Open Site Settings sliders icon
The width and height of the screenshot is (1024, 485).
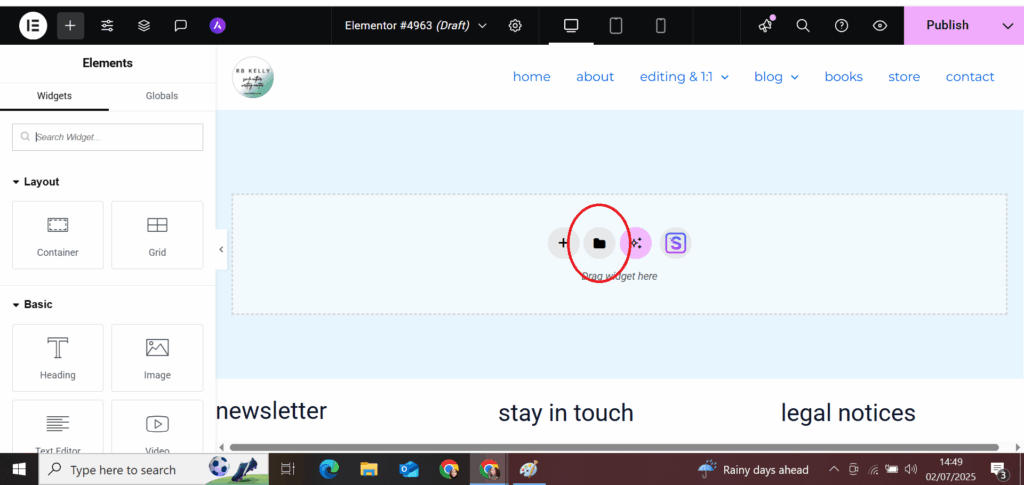coord(107,25)
